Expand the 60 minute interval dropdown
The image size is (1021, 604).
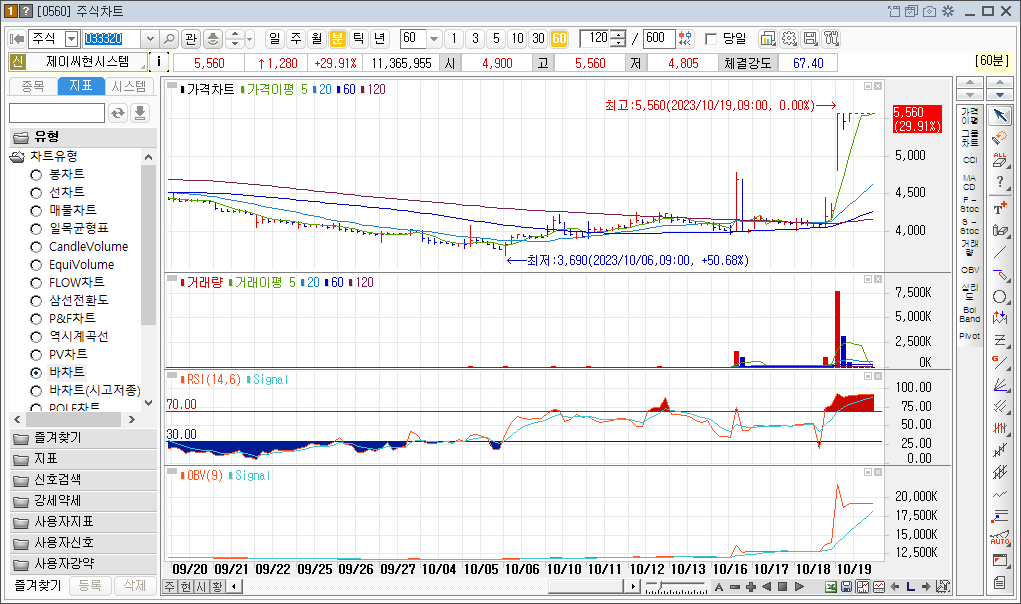(434, 39)
